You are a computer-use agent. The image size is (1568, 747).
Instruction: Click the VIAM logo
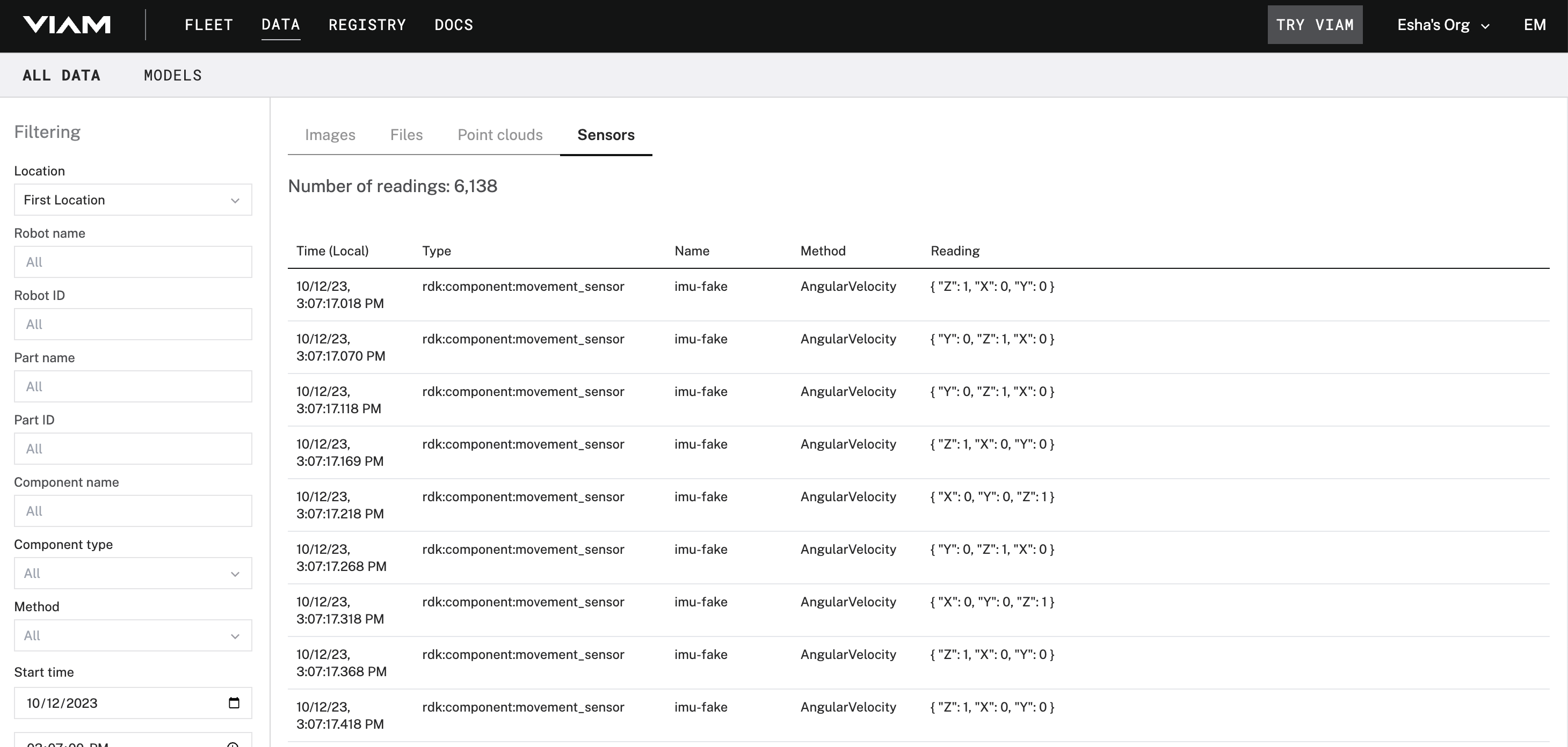[x=67, y=24]
